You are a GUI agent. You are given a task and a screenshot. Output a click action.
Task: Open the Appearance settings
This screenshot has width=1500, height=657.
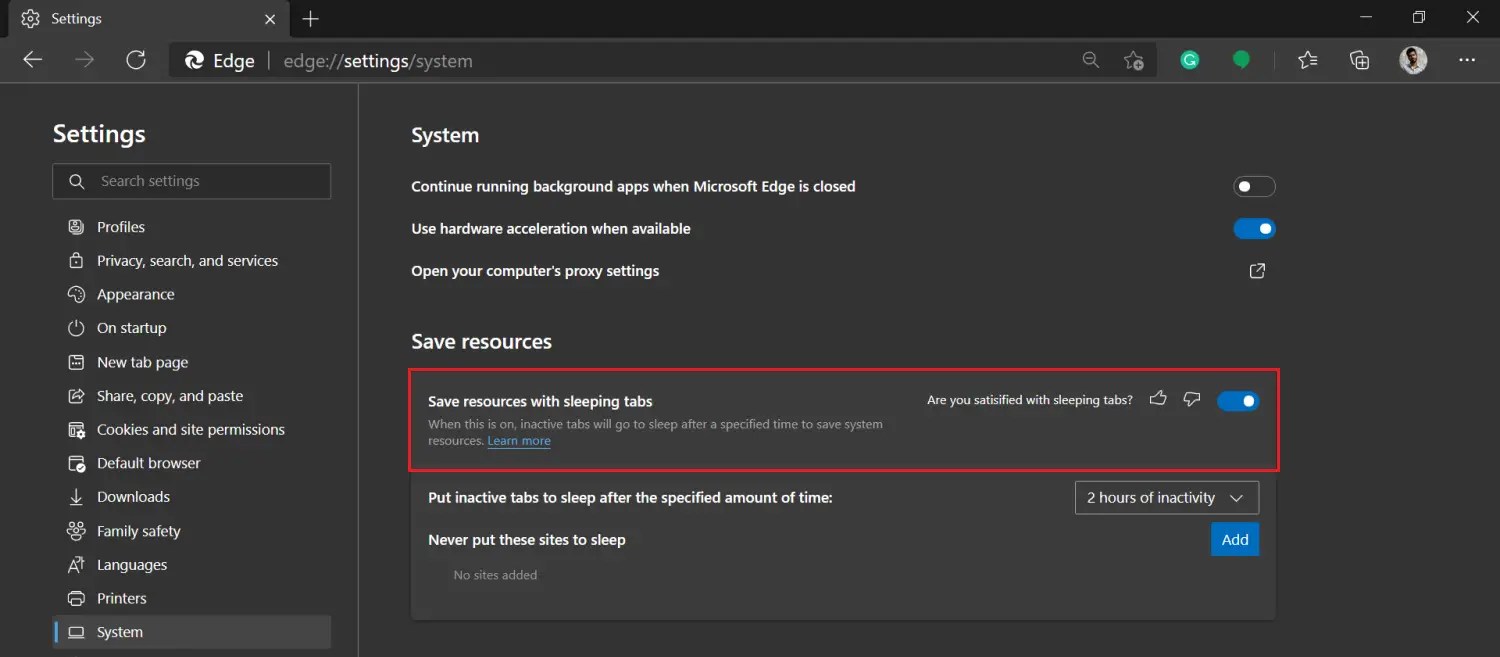[x=133, y=293]
